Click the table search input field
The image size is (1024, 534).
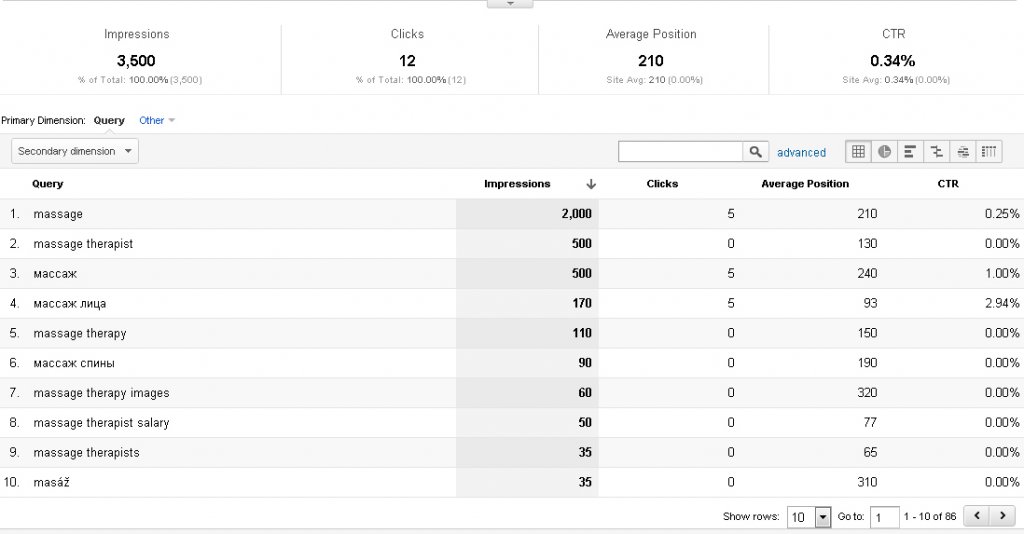[680, 152]
